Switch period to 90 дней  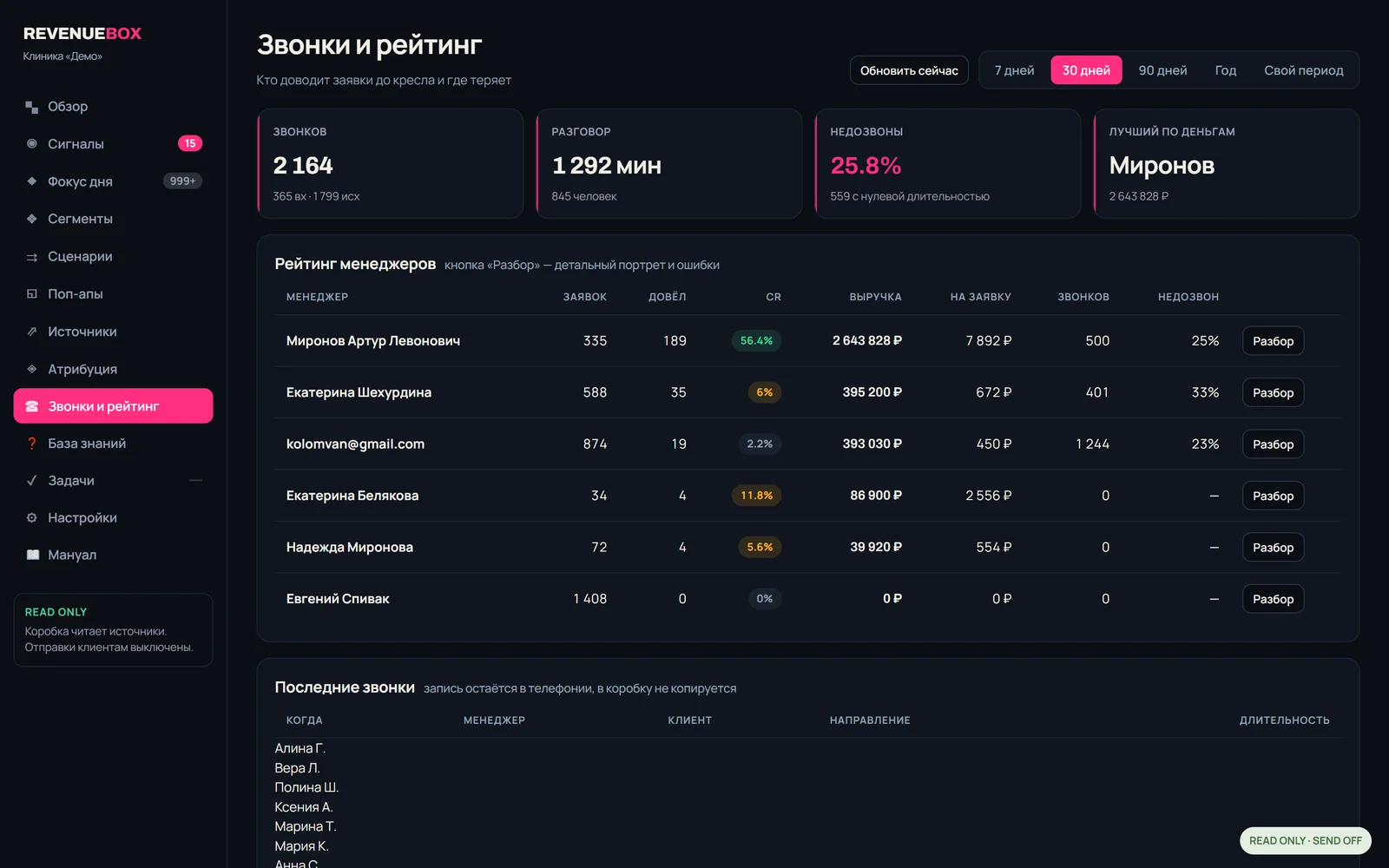pyautogui.click(x=1162, y=70)
